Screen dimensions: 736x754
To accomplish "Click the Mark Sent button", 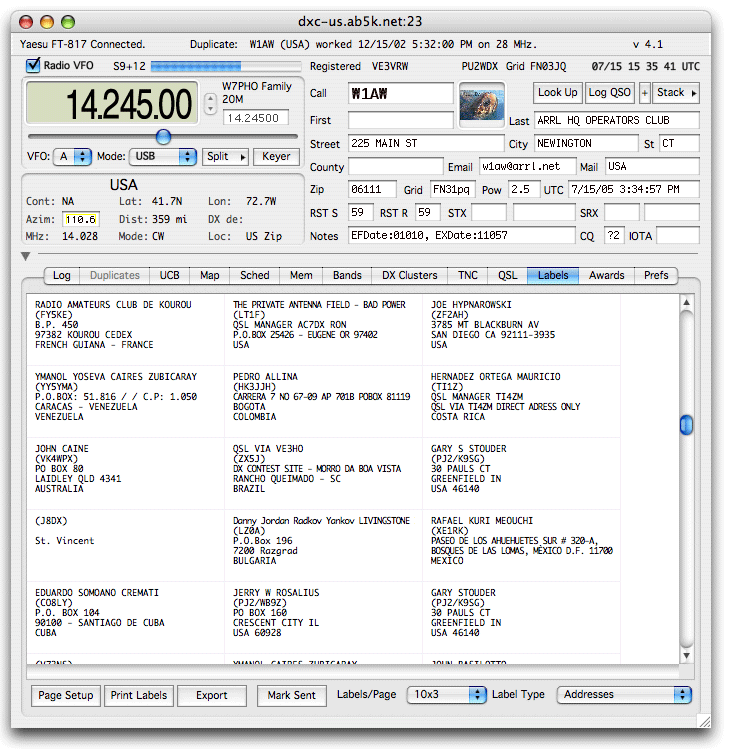I will point(291,695).
